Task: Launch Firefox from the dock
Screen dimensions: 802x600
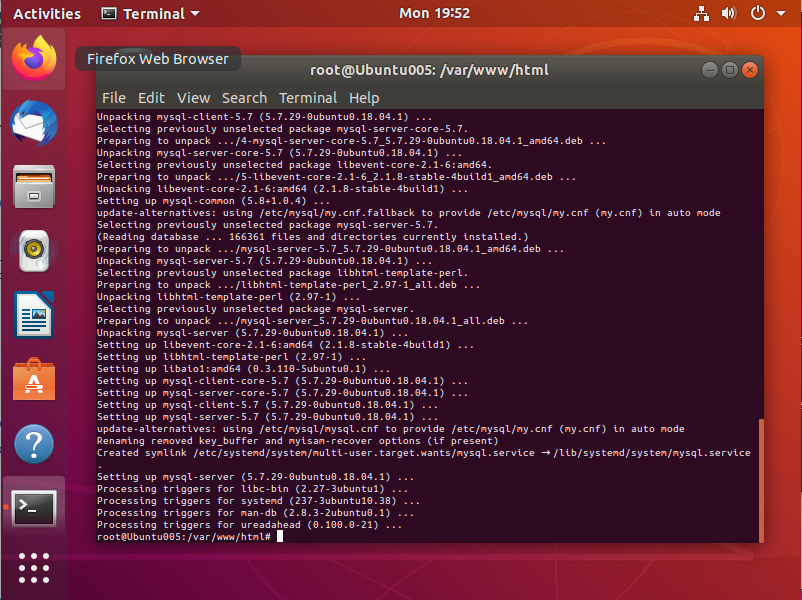Action: click(x=34, y=58)
